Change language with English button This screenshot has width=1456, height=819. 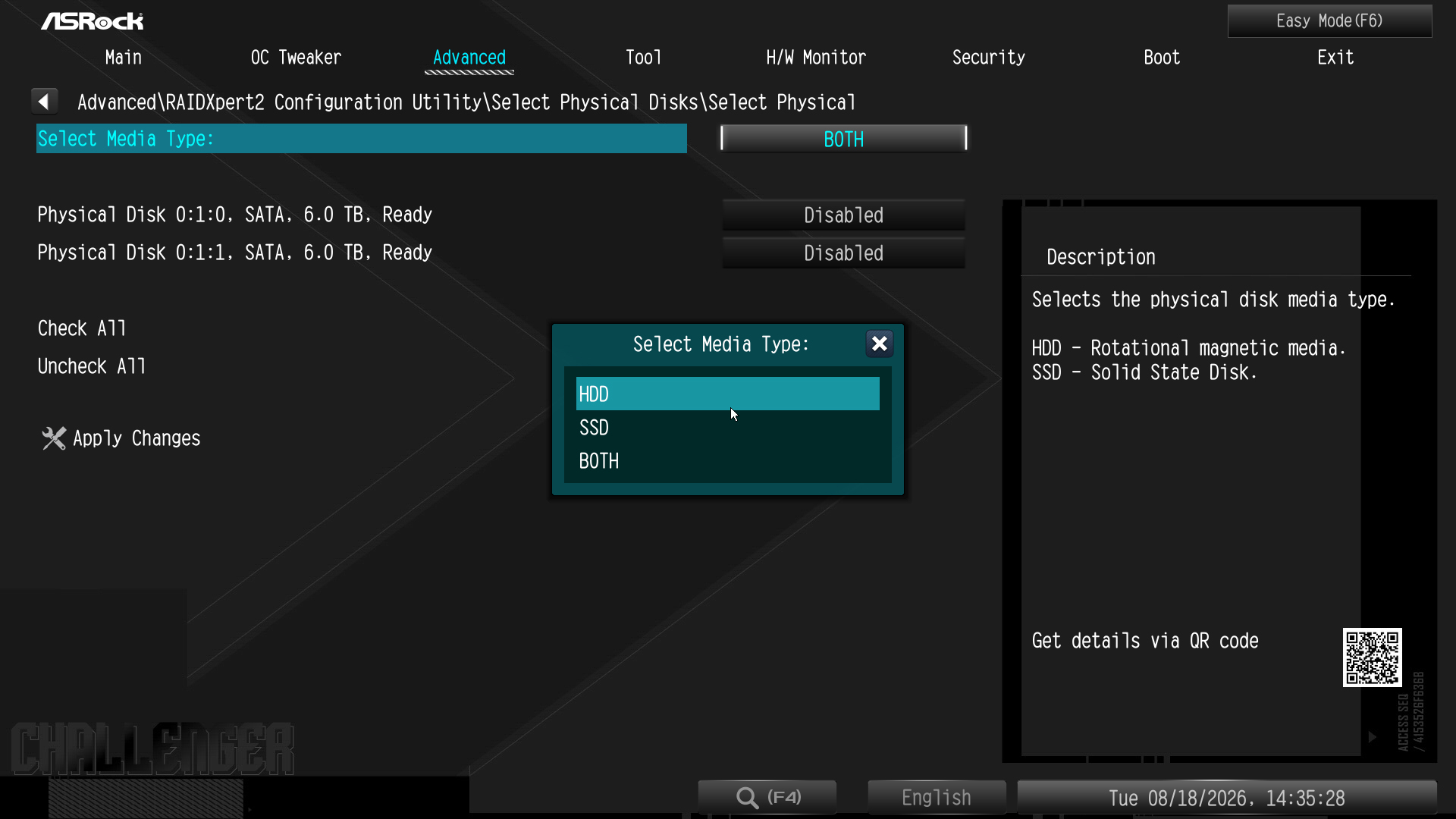point(937,798)
